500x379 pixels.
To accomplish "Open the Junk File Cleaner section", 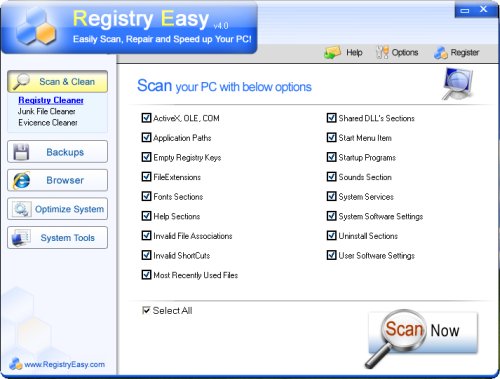I will click(47, 111).
